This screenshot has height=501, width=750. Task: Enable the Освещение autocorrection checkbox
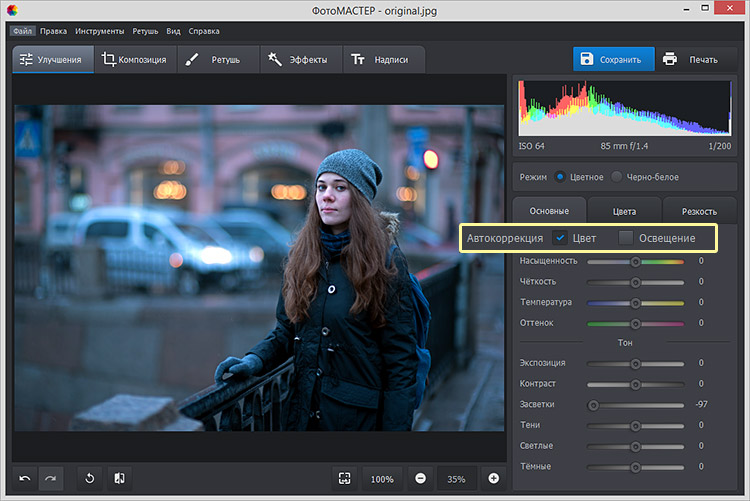pyautogui.click(x=626, y=238)
